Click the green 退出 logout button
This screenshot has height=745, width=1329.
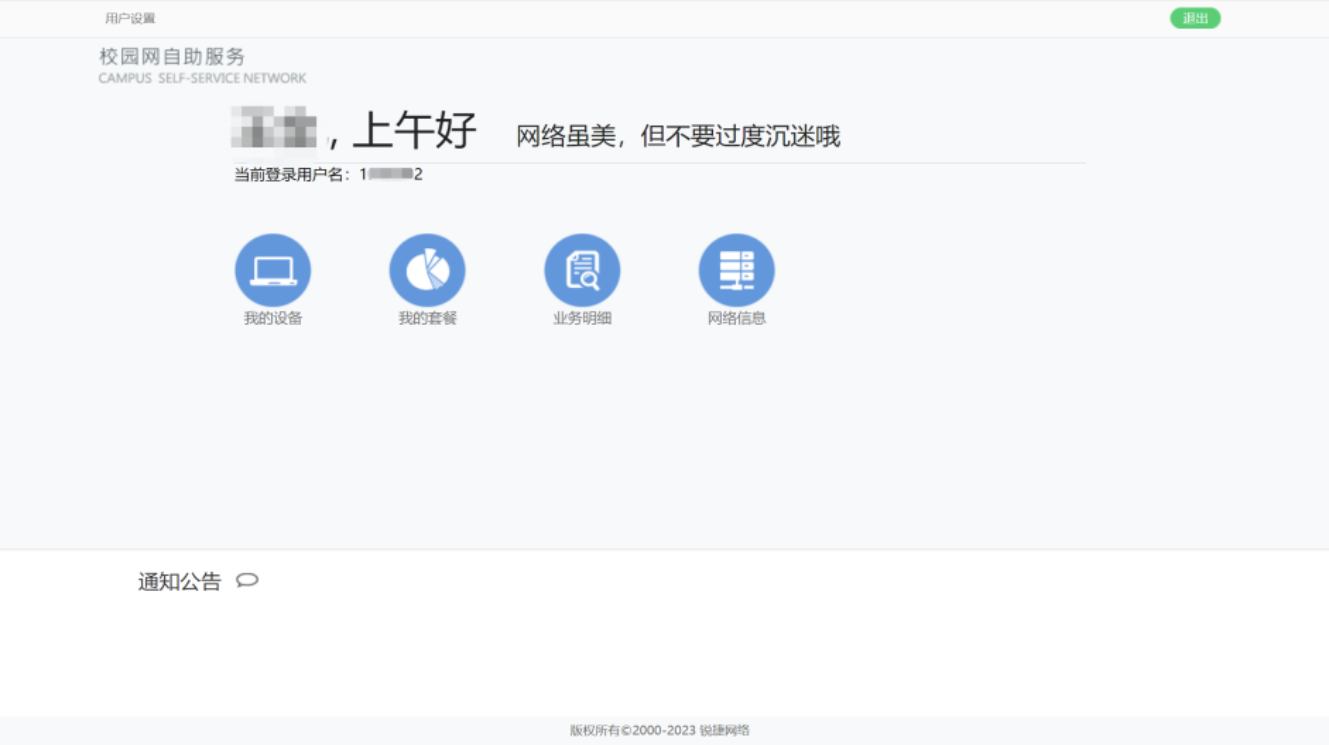[x=1195, y=18]
